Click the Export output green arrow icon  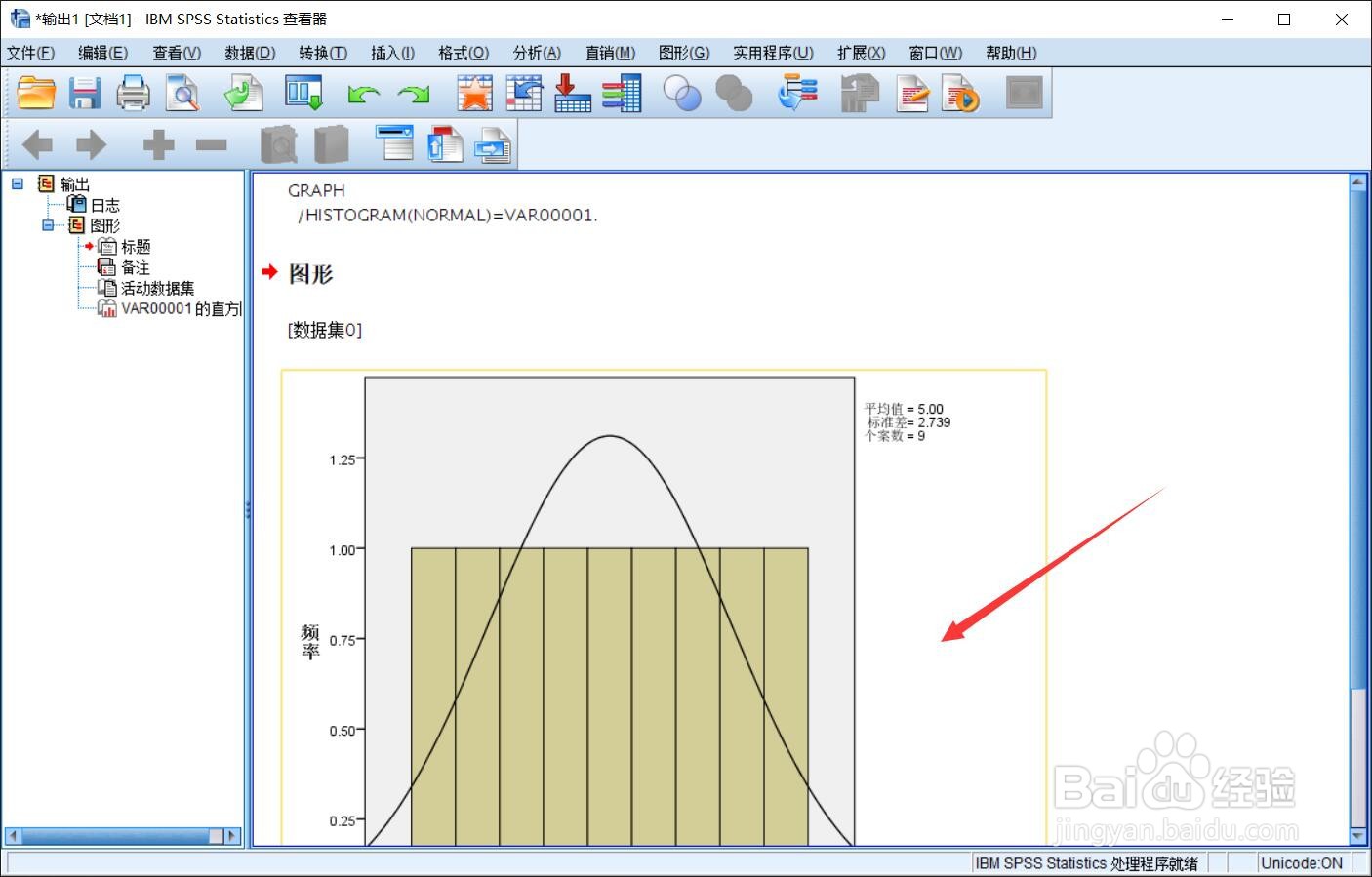pos(243,94)
